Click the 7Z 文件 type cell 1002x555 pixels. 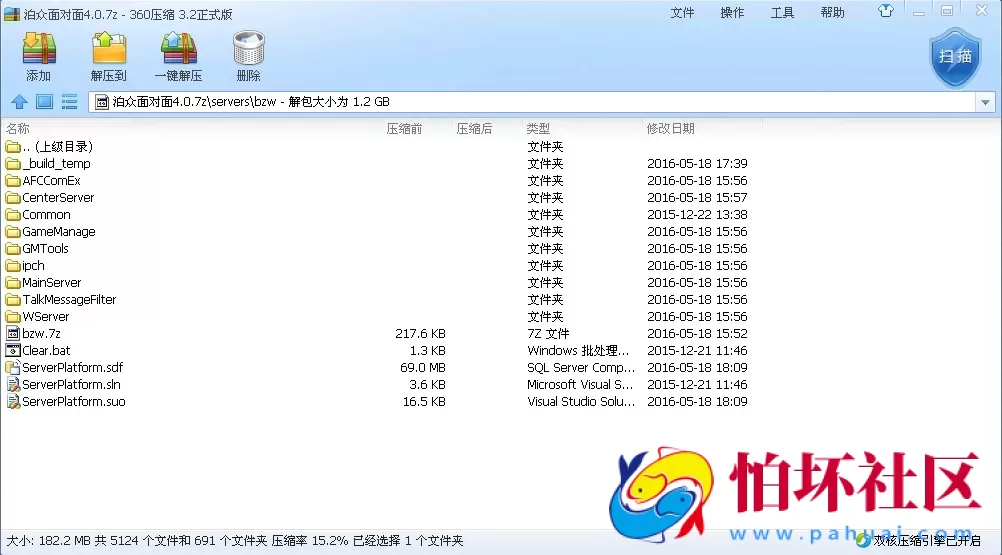point(548,333)
